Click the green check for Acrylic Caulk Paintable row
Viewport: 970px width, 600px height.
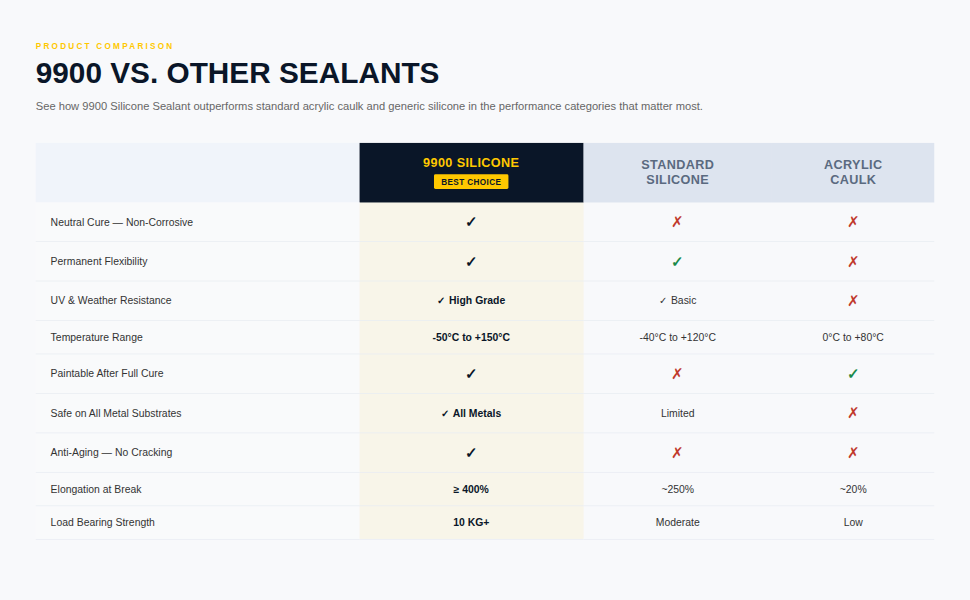(x=852, y=374)
